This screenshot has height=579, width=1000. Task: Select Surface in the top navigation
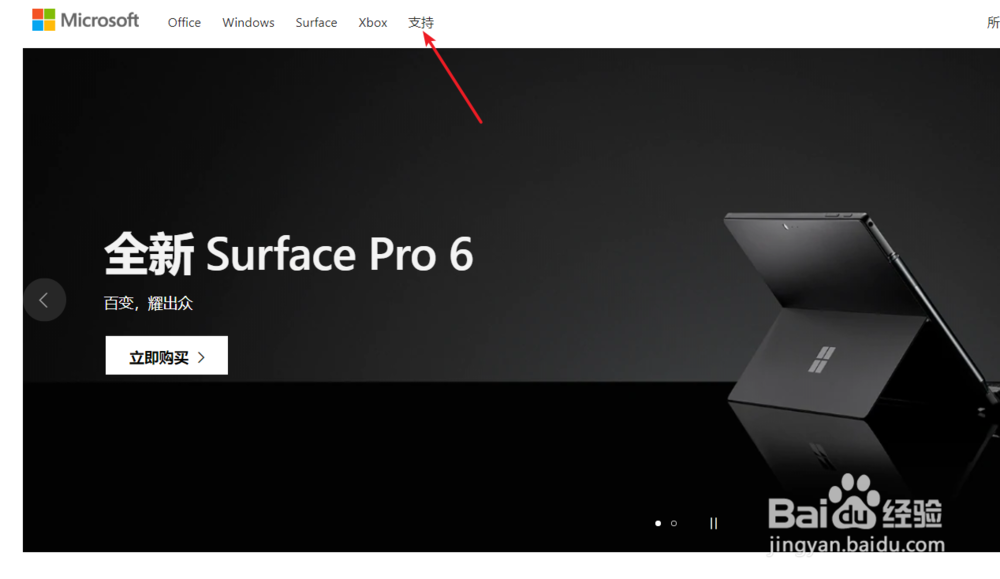coord(316,22)
